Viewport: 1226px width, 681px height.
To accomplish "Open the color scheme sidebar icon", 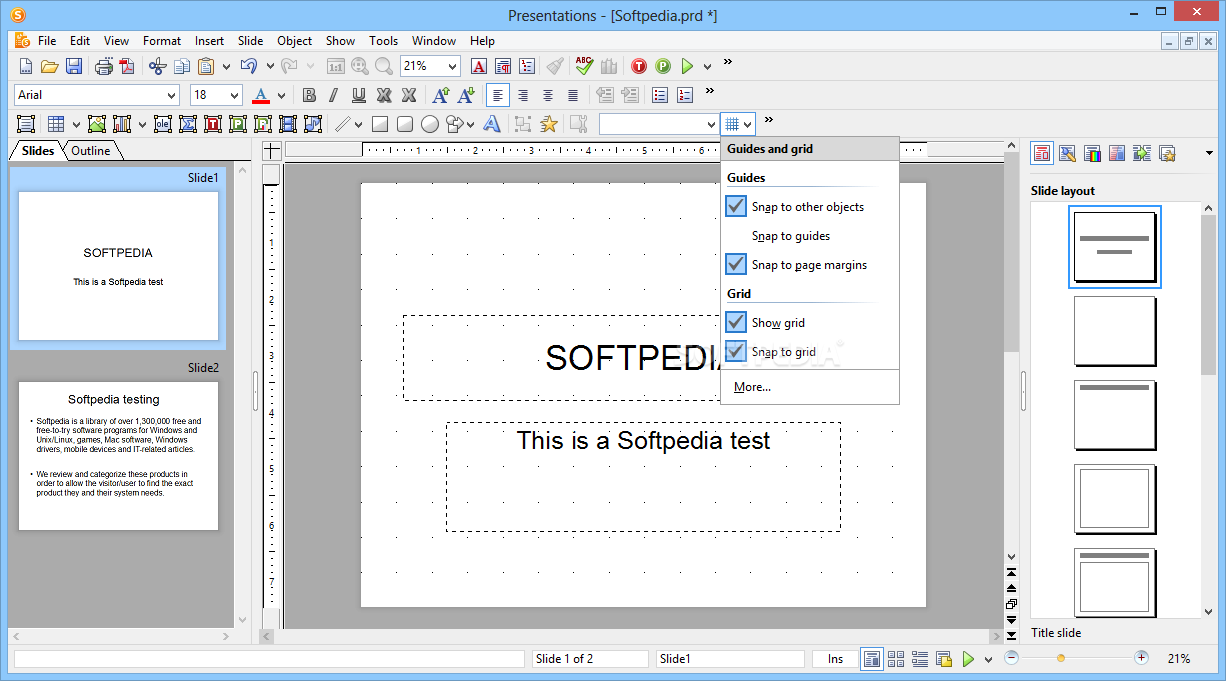I will [x=1092, y=153].
